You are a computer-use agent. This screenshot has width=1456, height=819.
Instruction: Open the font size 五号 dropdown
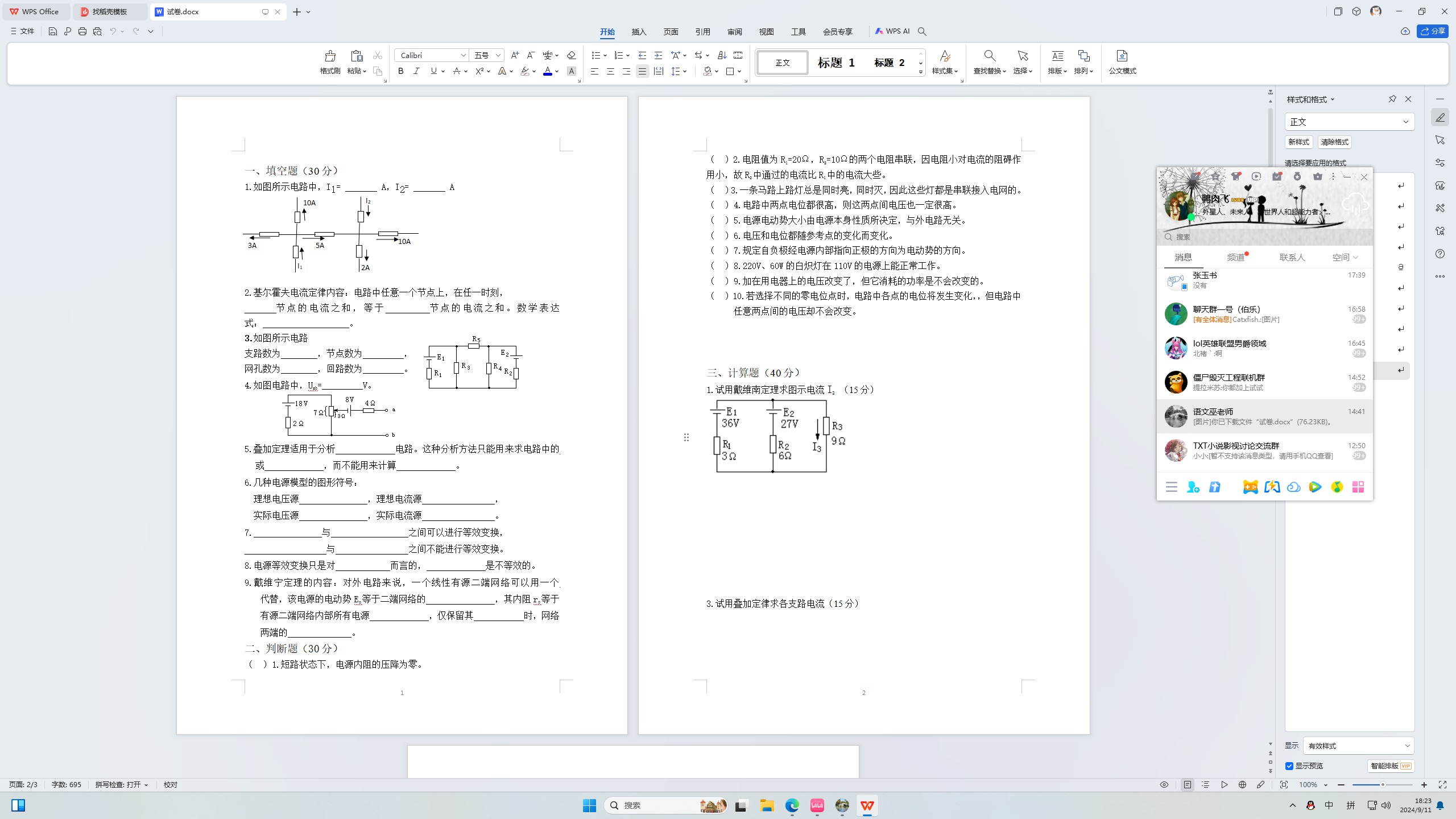click(x=498, y=55)
